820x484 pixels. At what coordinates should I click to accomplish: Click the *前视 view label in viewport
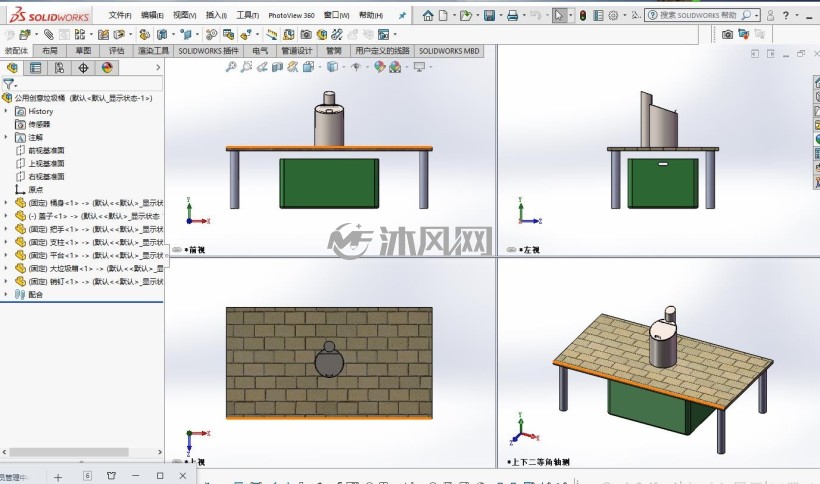click(x=195, y=250)
